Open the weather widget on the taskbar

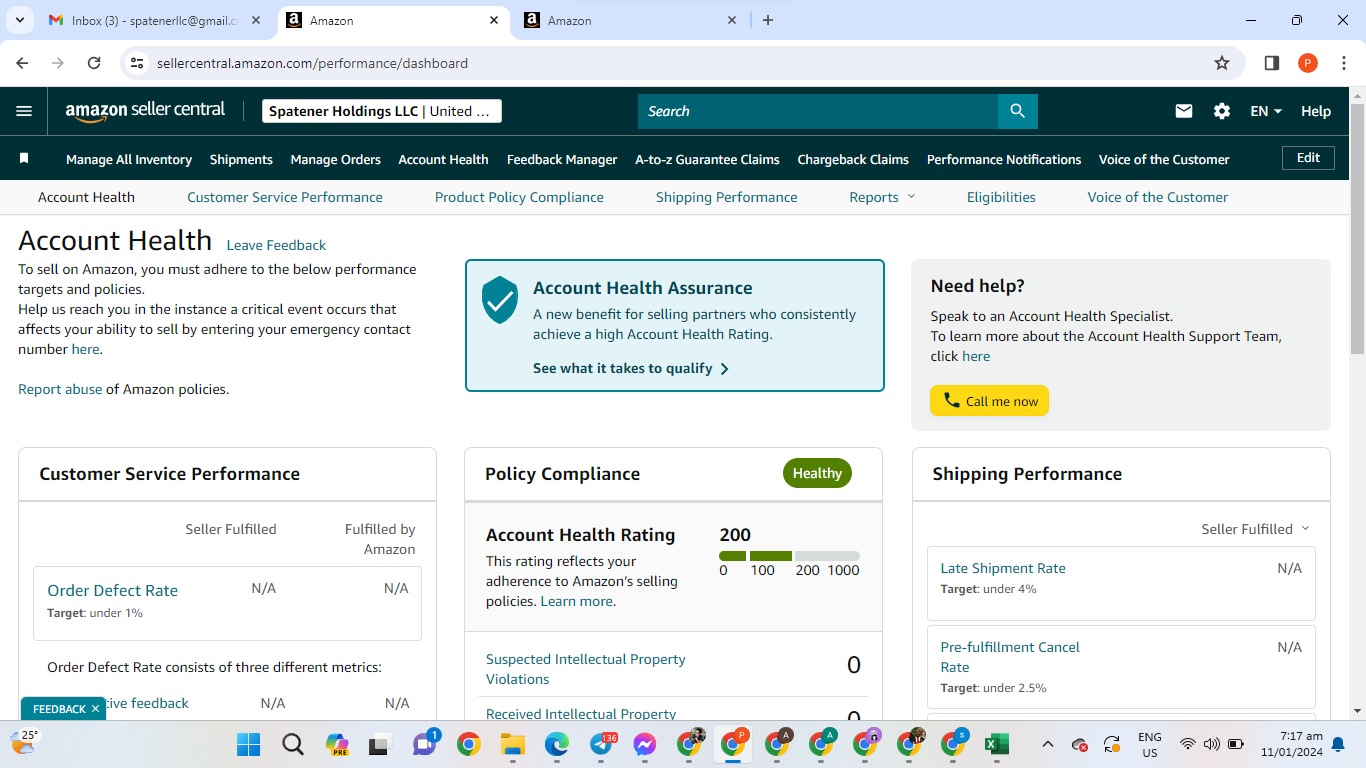[25, 742]
